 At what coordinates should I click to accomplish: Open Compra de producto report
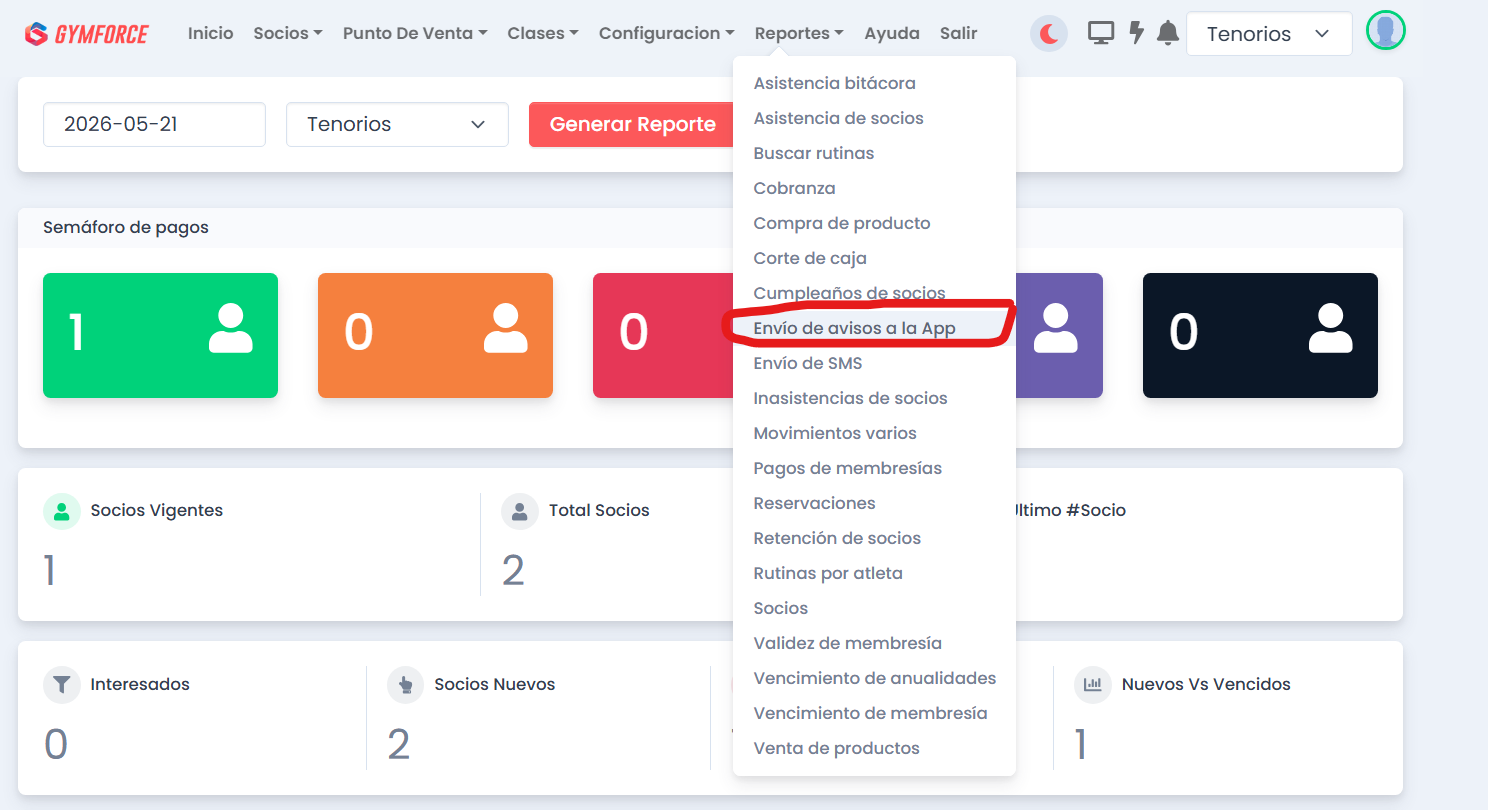tap(874, 223)
